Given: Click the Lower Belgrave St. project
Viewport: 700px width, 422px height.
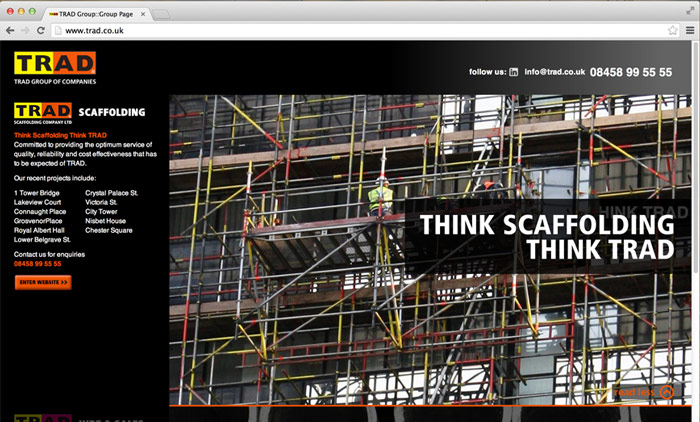Looking at the screenshot, I should click(x=42, y=240).
